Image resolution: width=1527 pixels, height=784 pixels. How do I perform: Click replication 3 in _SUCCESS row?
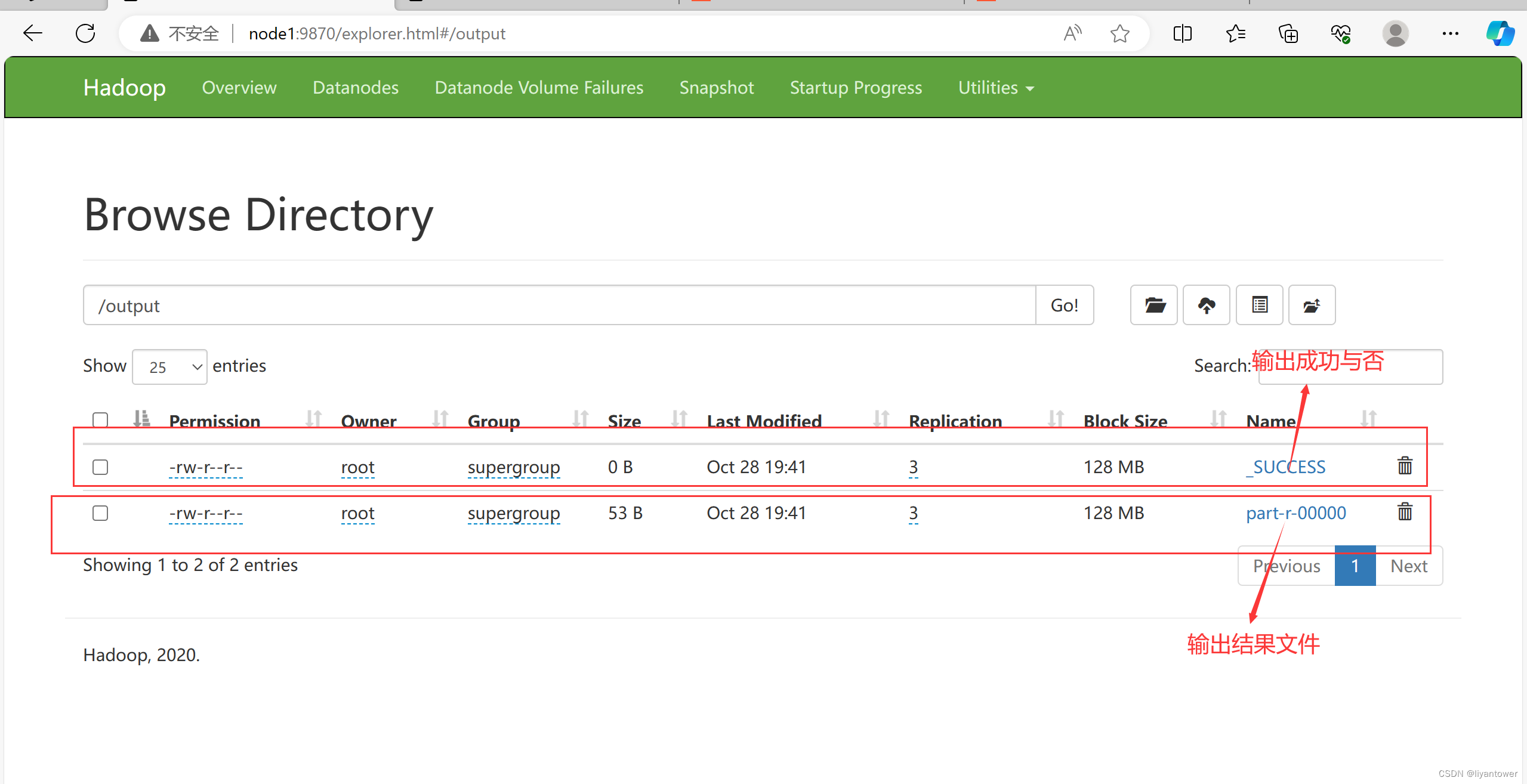coord(914,467)
